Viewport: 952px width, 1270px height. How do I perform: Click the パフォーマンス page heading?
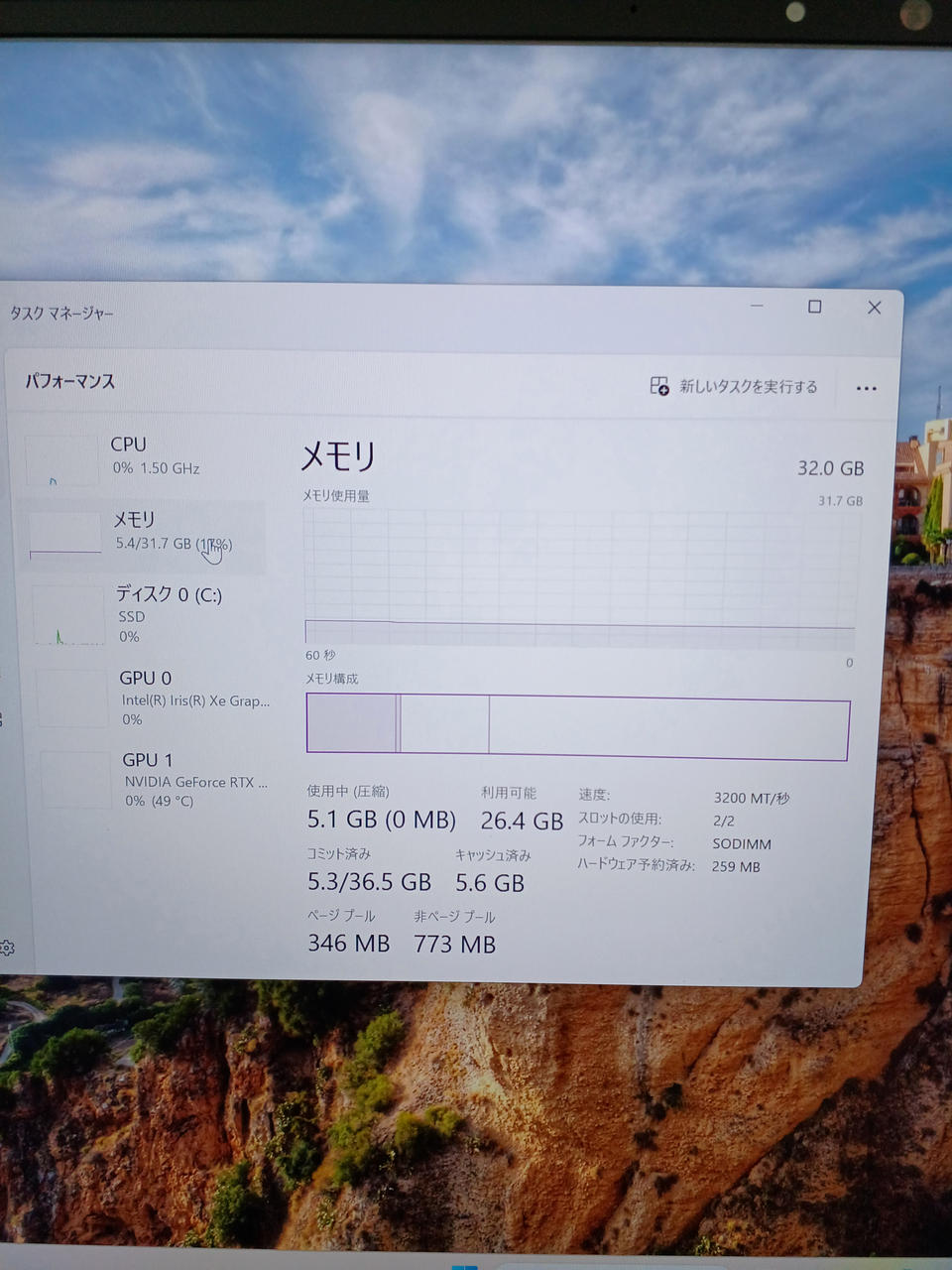pyautogui.click(x=70, y=381)
